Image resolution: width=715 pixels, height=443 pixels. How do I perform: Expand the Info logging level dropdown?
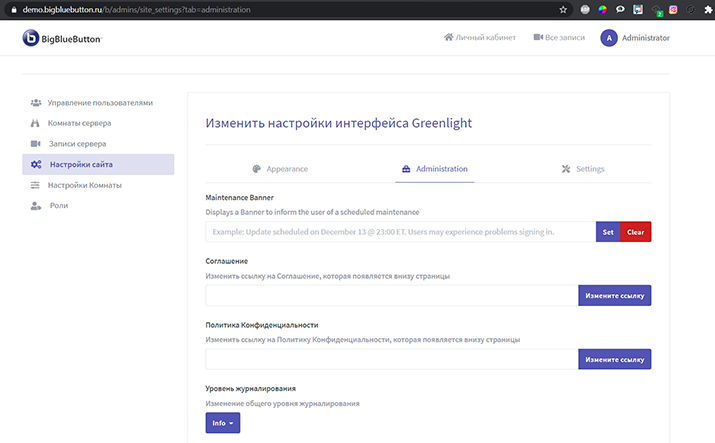click(x=223, y=423)
